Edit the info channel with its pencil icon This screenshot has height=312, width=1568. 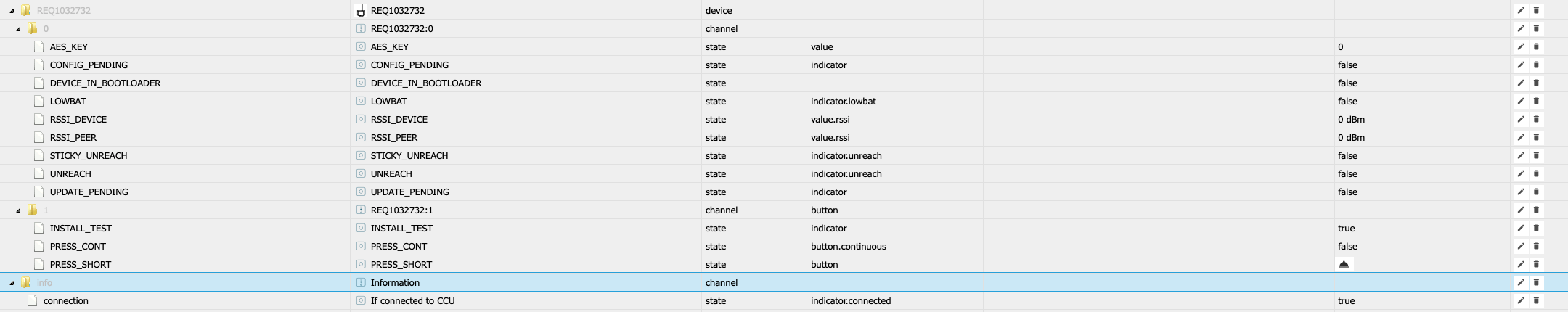pyautogui.click(x=1520, y=283)
